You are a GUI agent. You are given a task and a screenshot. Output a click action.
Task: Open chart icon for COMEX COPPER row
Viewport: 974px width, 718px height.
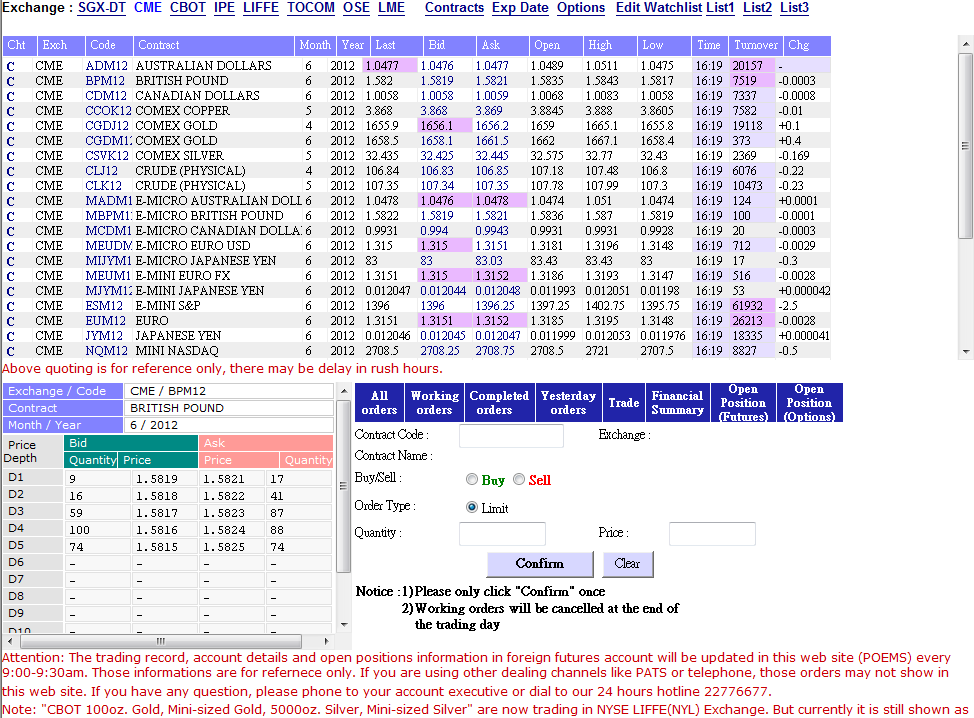[x=10, y=111]
